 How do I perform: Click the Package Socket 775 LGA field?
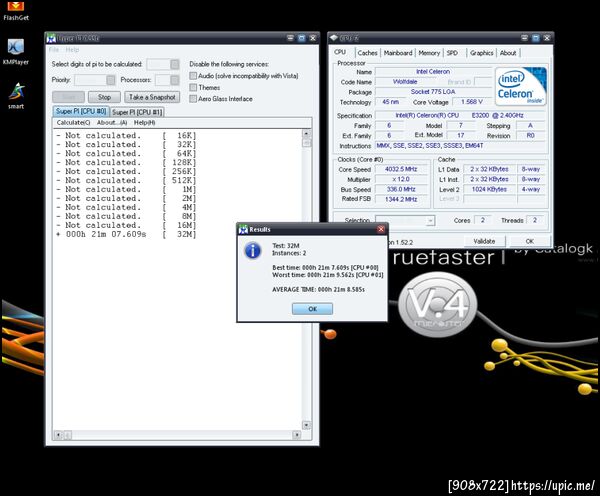click(433, 92)
